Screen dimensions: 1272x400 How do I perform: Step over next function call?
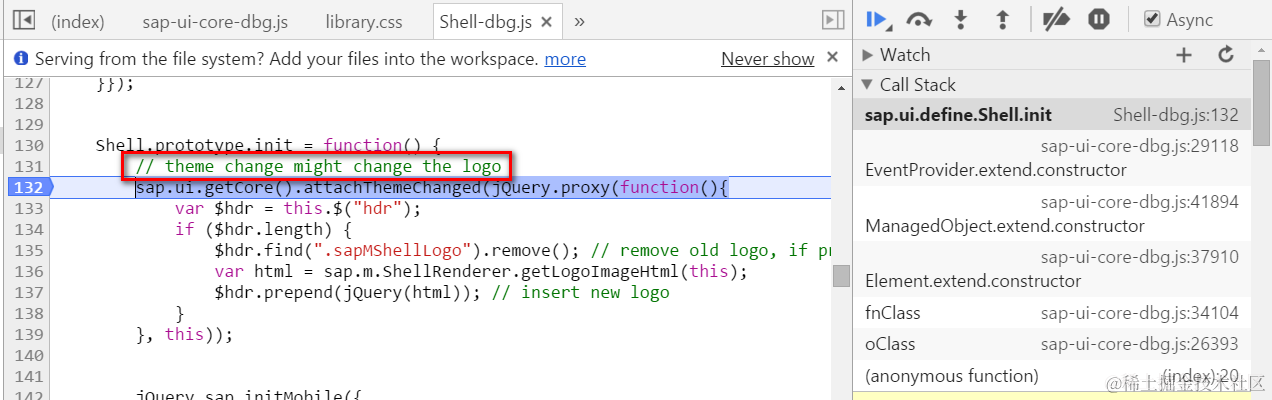click(x=919, y=19)
